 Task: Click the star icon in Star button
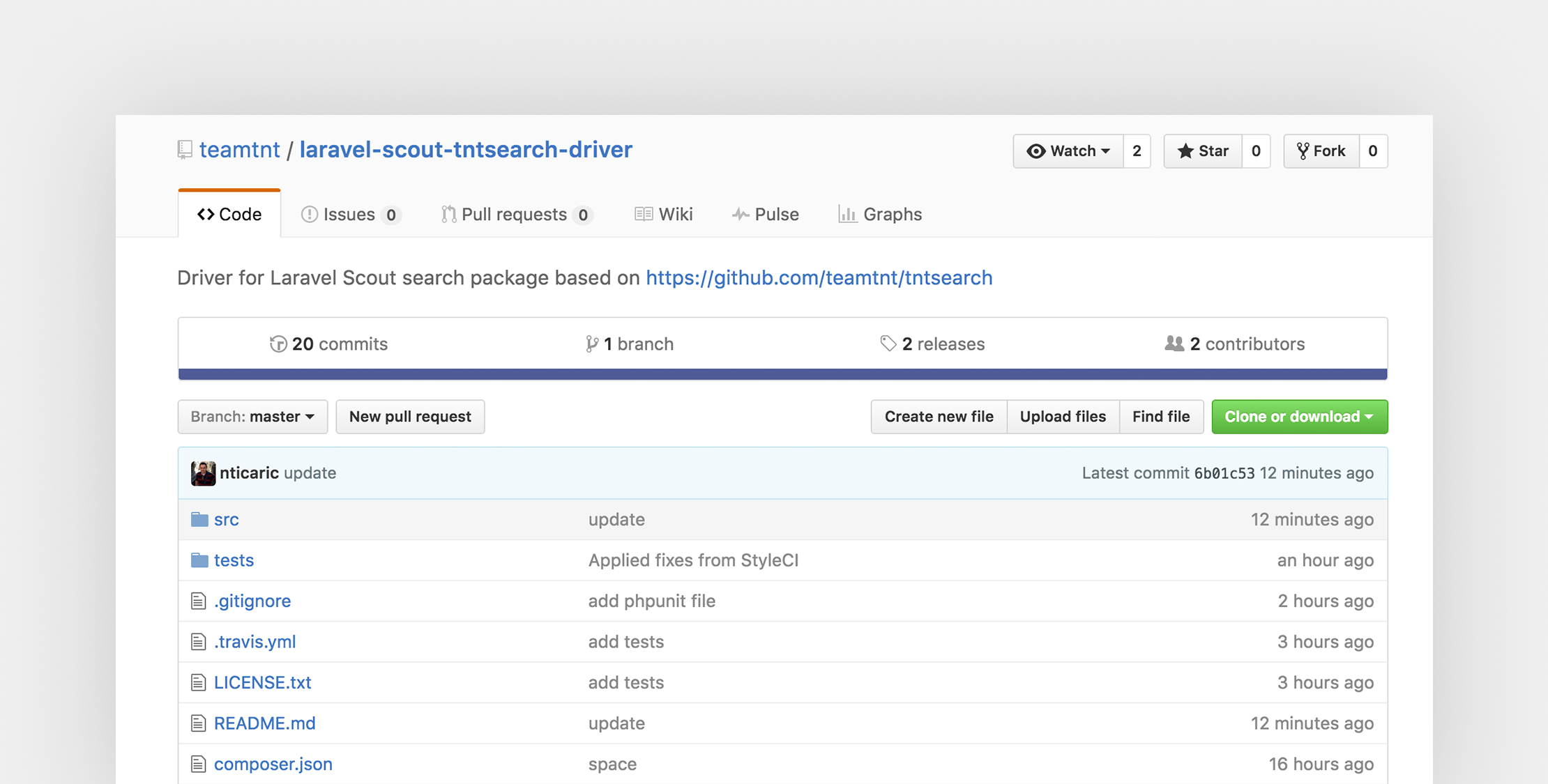(x=1185, y=151)
